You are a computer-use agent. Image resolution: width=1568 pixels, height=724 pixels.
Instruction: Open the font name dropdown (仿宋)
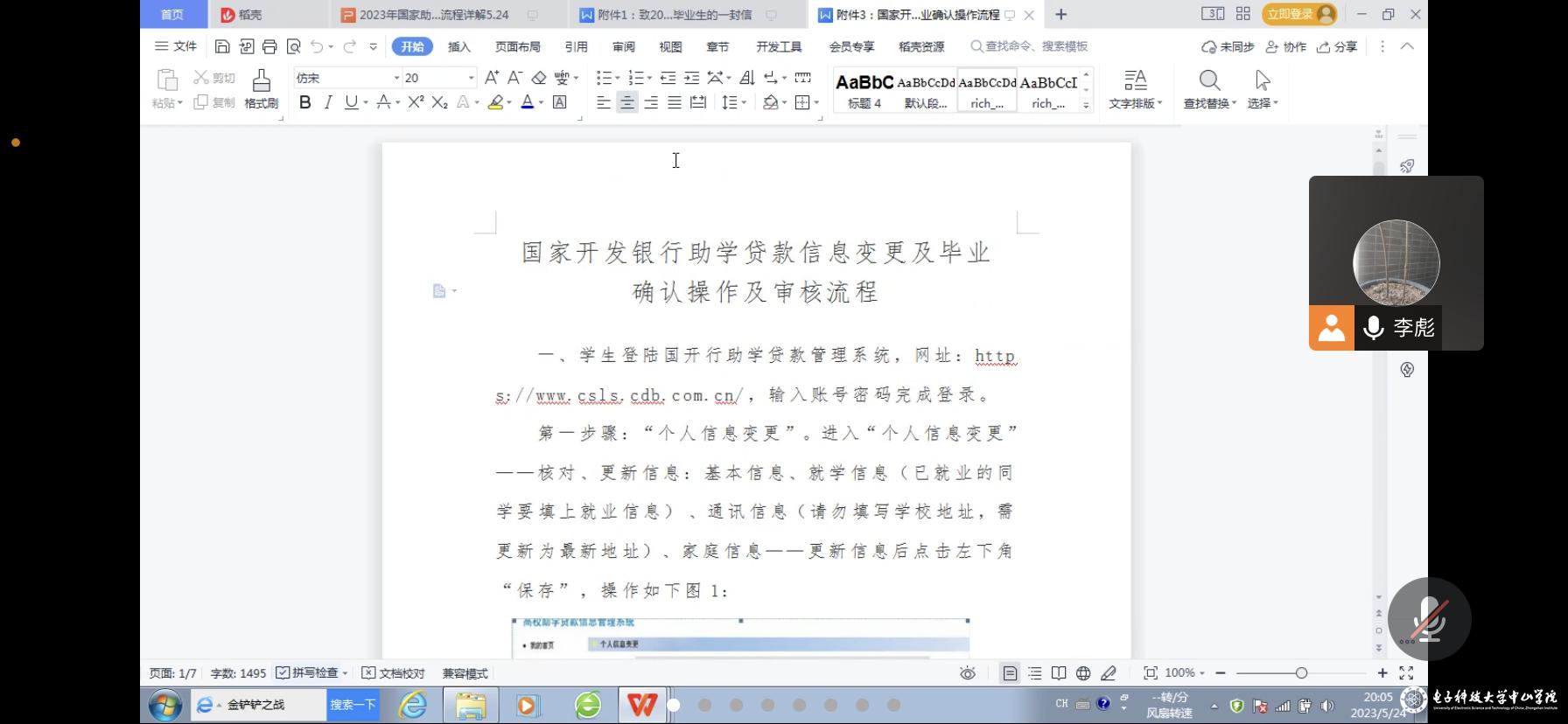396,78
